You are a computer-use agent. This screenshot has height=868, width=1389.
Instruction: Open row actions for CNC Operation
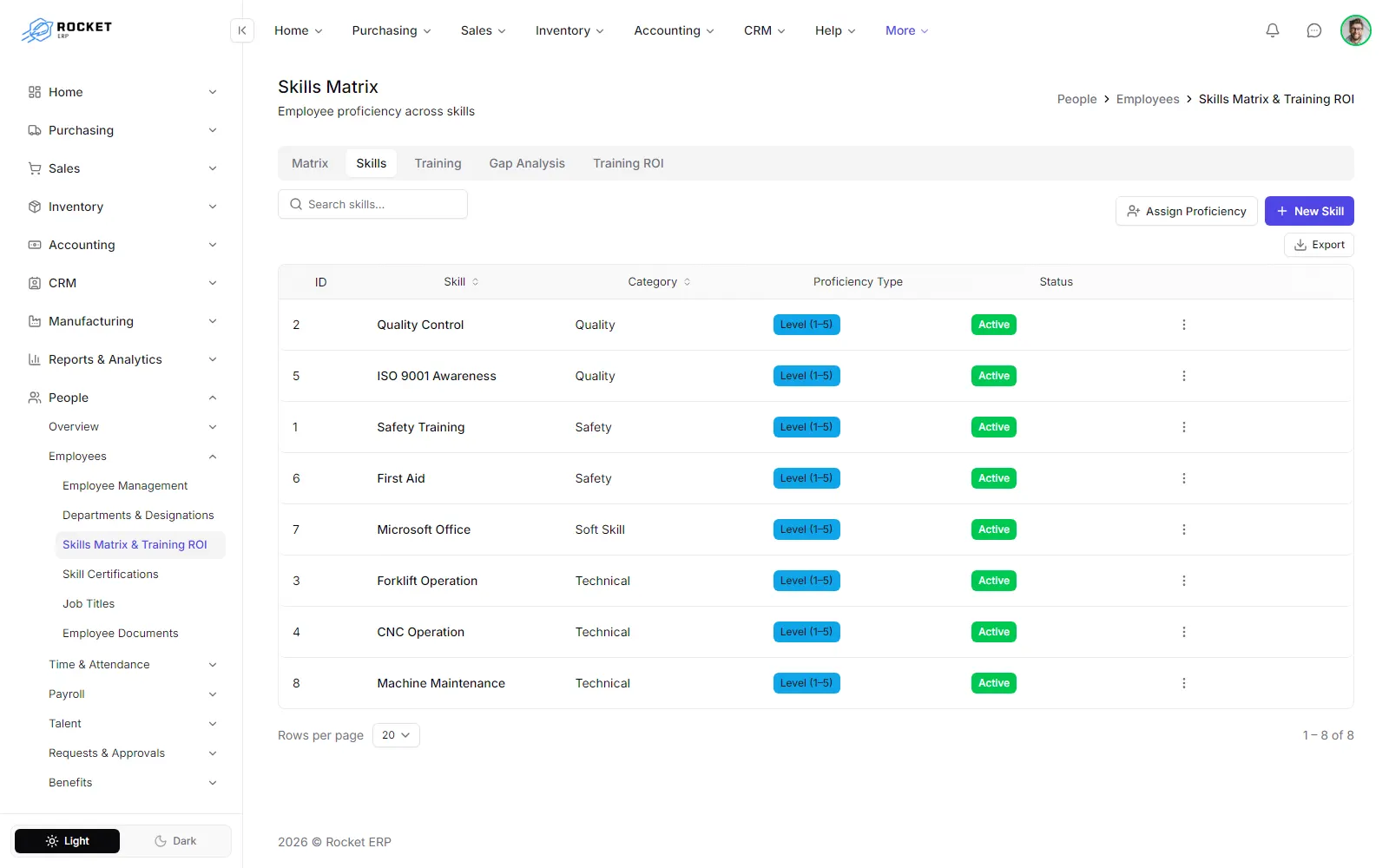pos(1183,632)
